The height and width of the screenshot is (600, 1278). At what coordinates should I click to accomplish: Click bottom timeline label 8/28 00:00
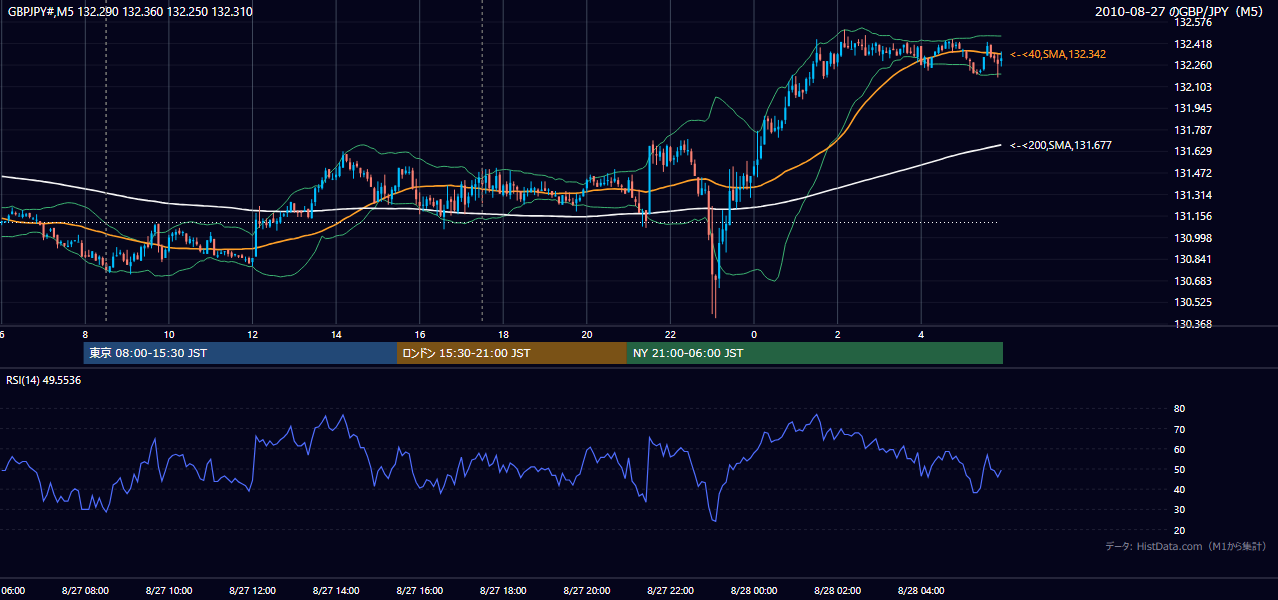753,591
